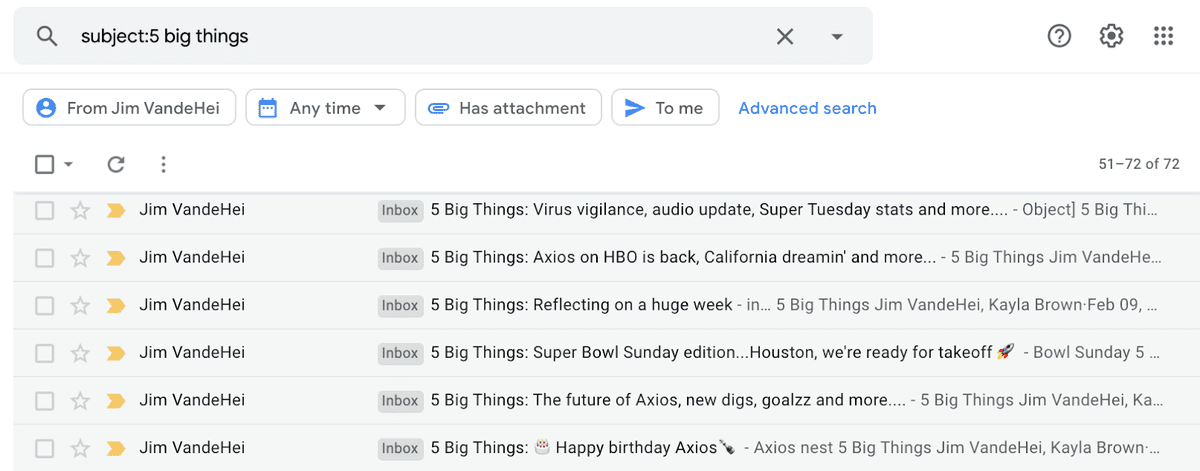1200x471 pixels.
Task: Open the Support help icon
Action: click(1059, 36)
